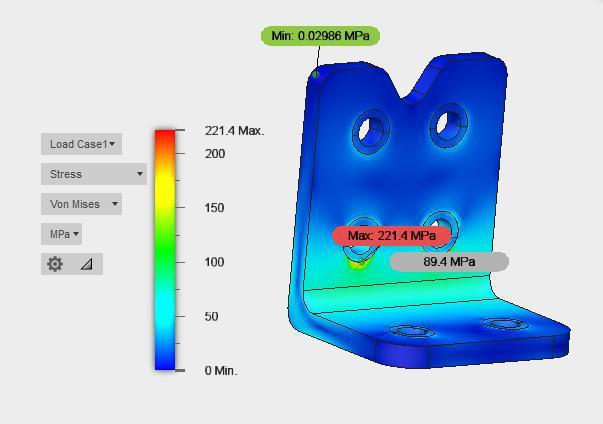Open the Stress result type dropdown

(x=94, y=174)
